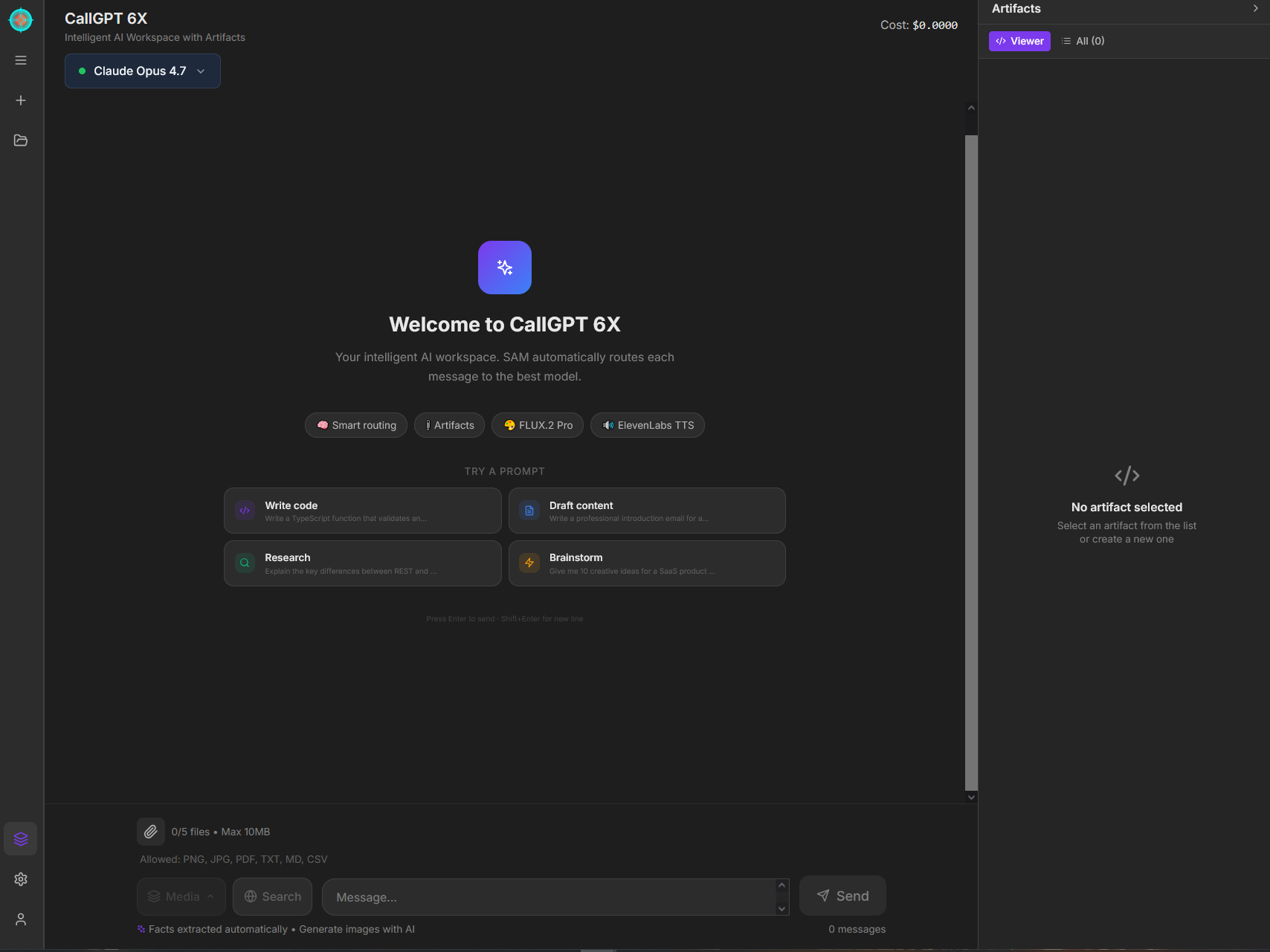This screenshot has height=952, width=1270.
Task: Click the chat area vertical scrollbar
Action: point(971,462)
